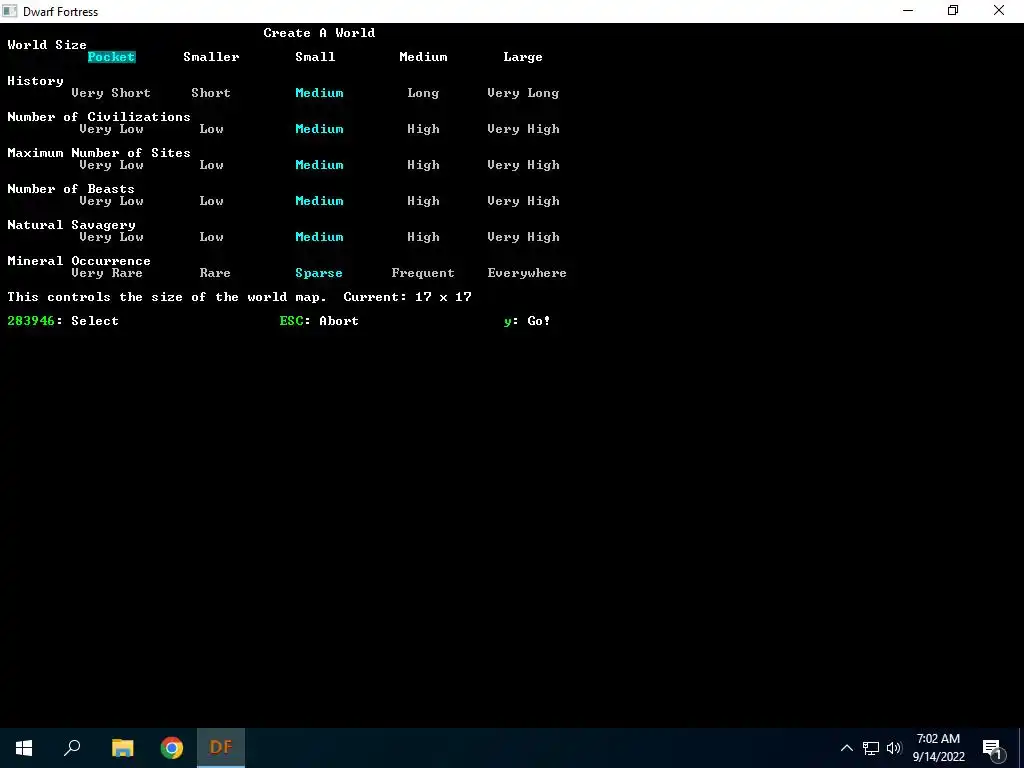
Task: Select Smaller world size
Action: [211, 57]
